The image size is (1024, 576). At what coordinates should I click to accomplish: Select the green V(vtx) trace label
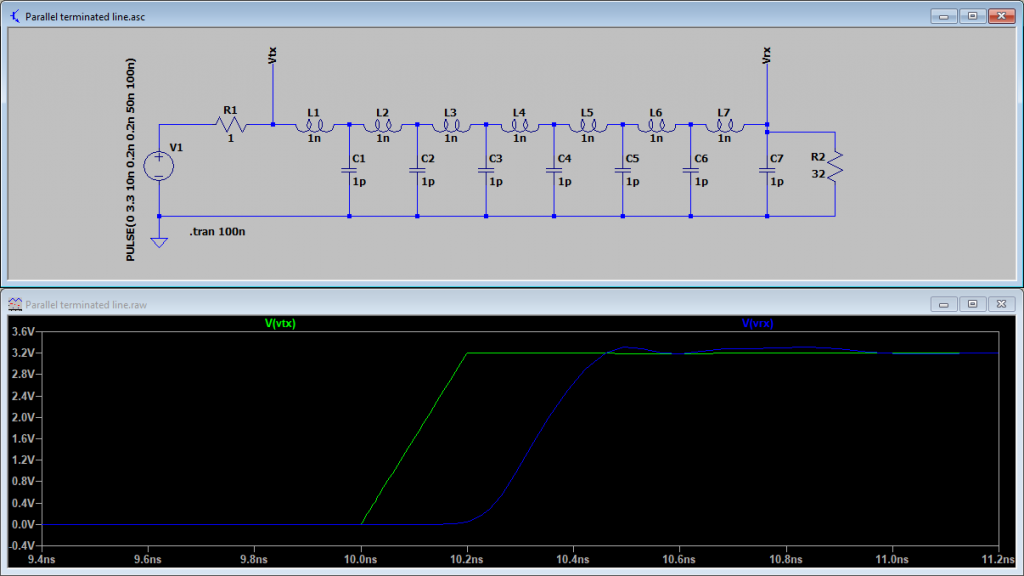click(x=279, y=323)
